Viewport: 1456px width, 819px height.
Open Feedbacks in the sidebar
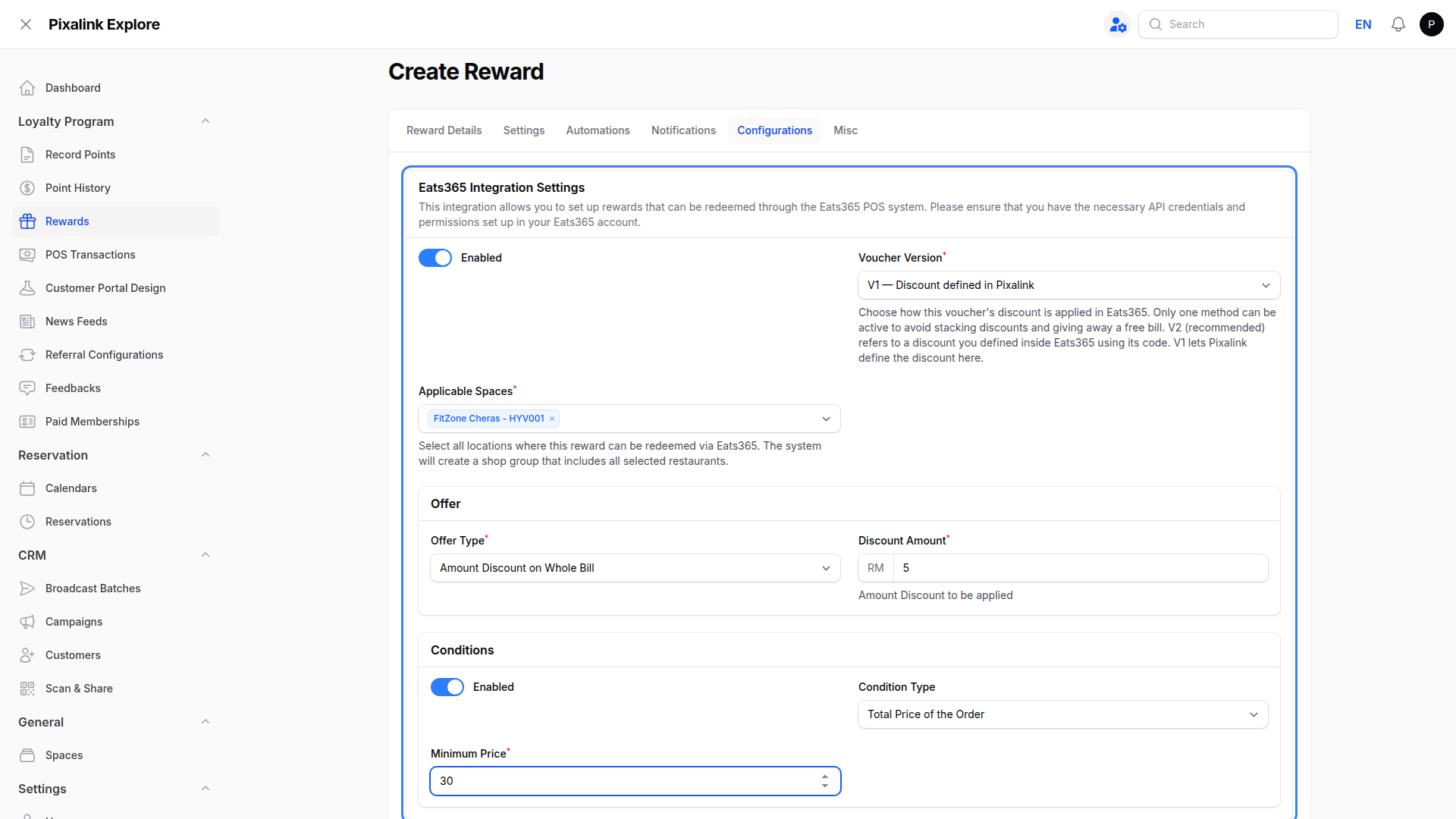(x=115, y=388)
